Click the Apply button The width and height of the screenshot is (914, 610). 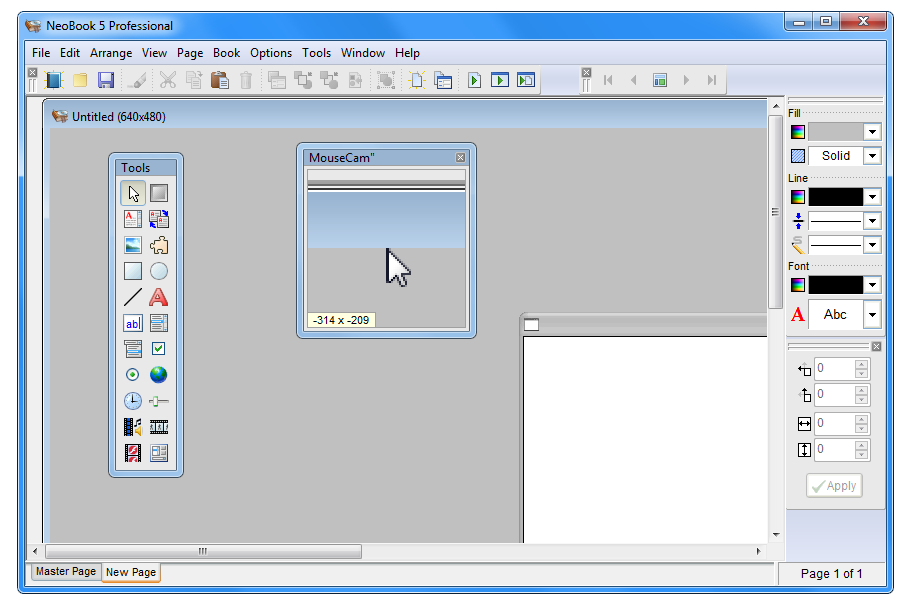point(834,486)
